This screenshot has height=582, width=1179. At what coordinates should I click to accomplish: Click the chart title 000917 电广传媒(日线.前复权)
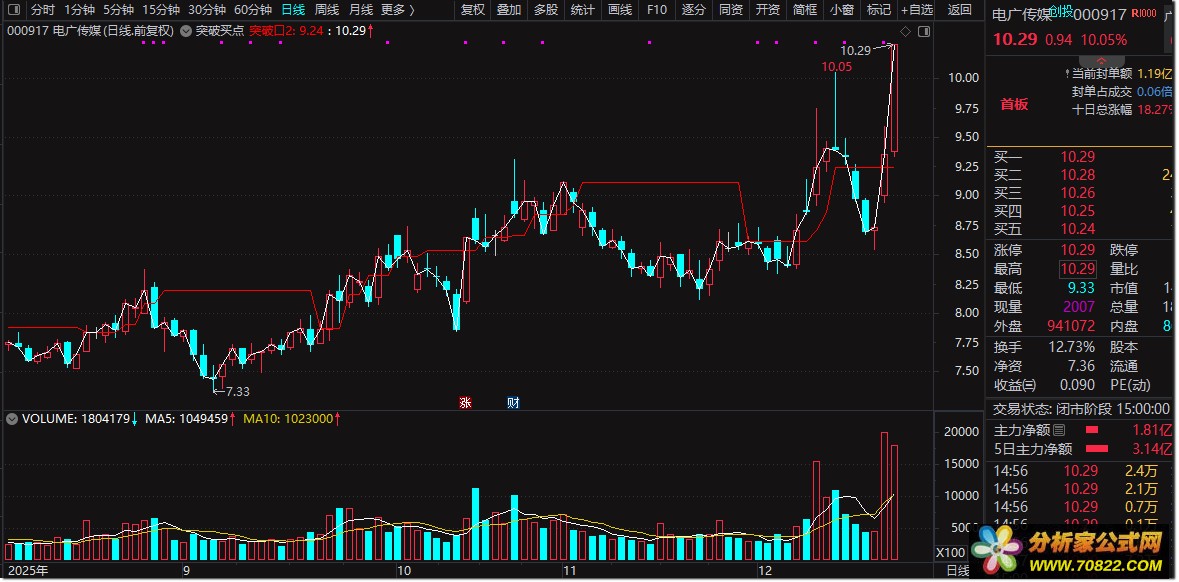(x=91, y=32)
